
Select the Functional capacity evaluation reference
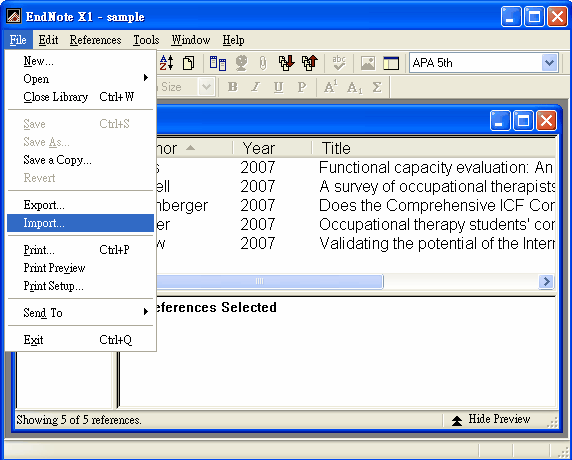tap(356, 167)
